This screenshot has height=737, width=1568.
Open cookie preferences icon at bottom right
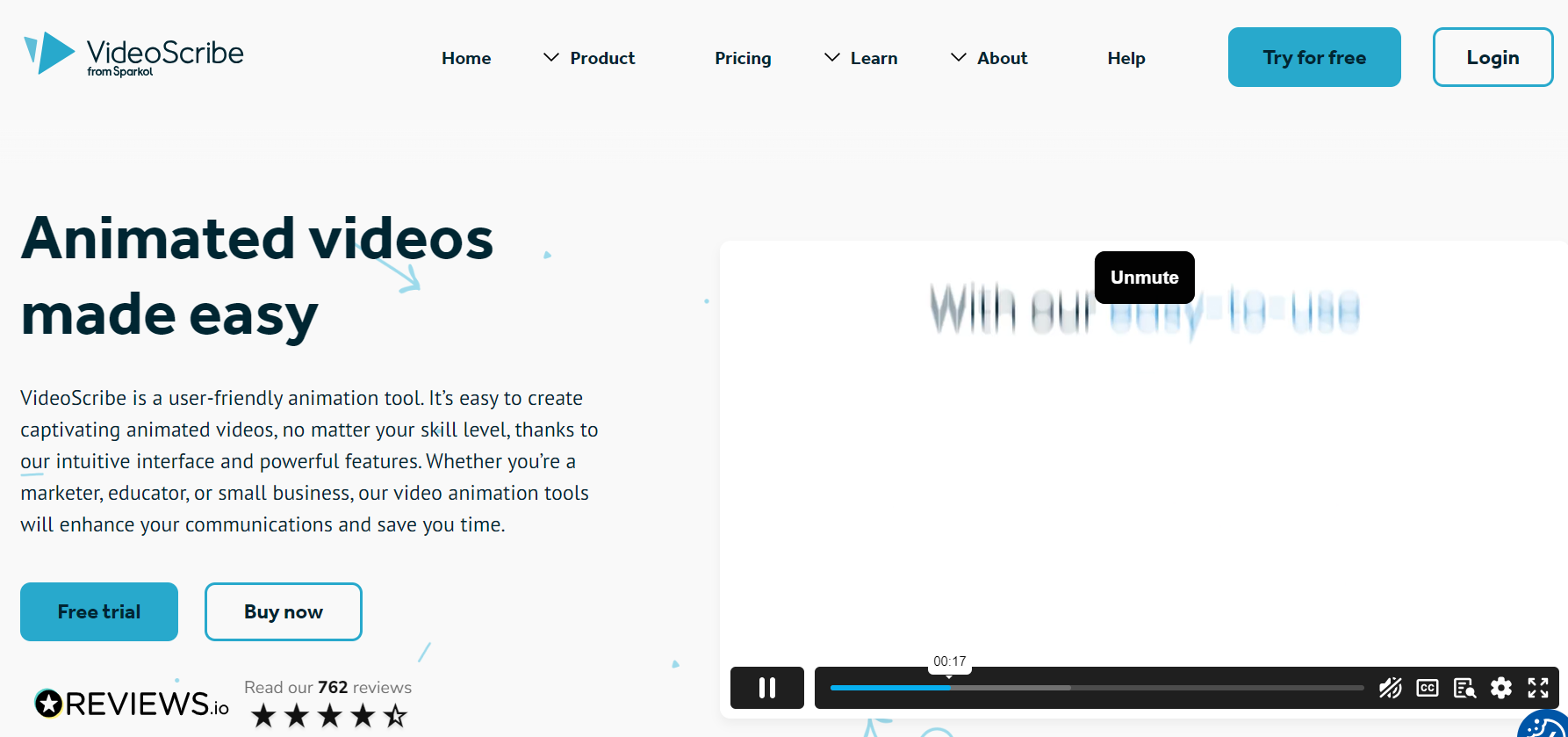point(1545,726)
